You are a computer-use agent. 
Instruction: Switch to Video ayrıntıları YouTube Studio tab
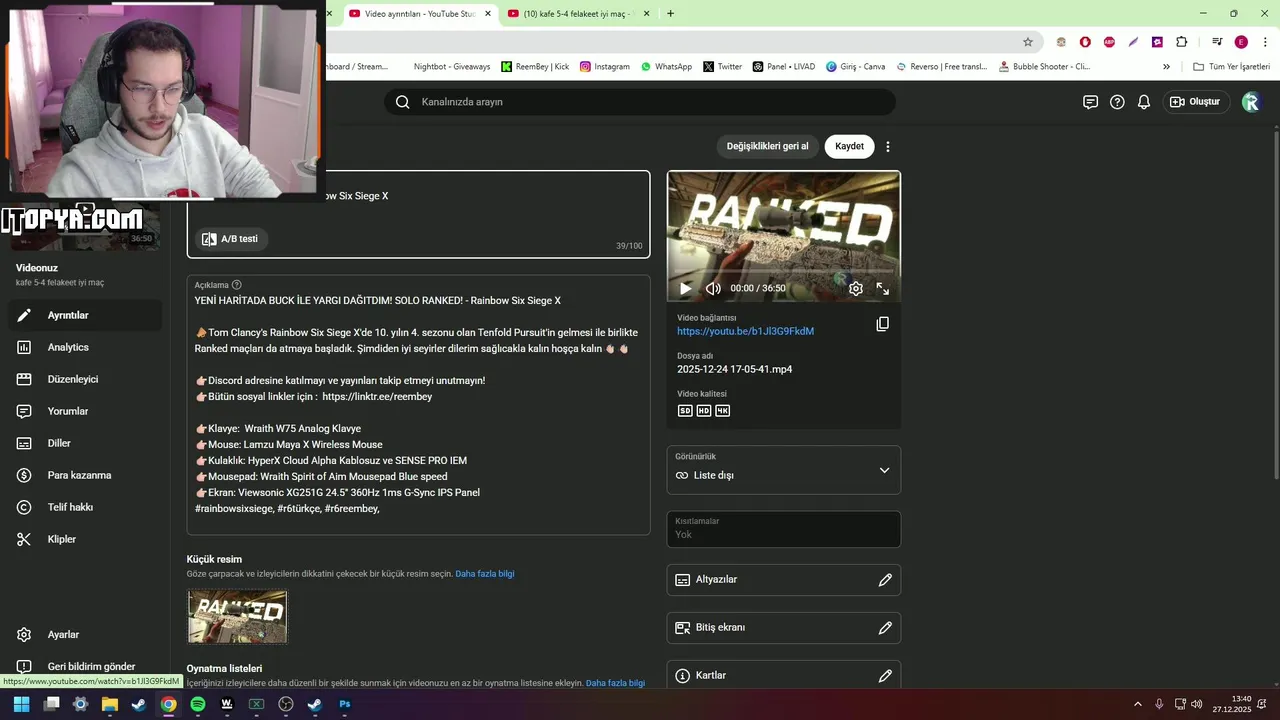coord(420,14)
